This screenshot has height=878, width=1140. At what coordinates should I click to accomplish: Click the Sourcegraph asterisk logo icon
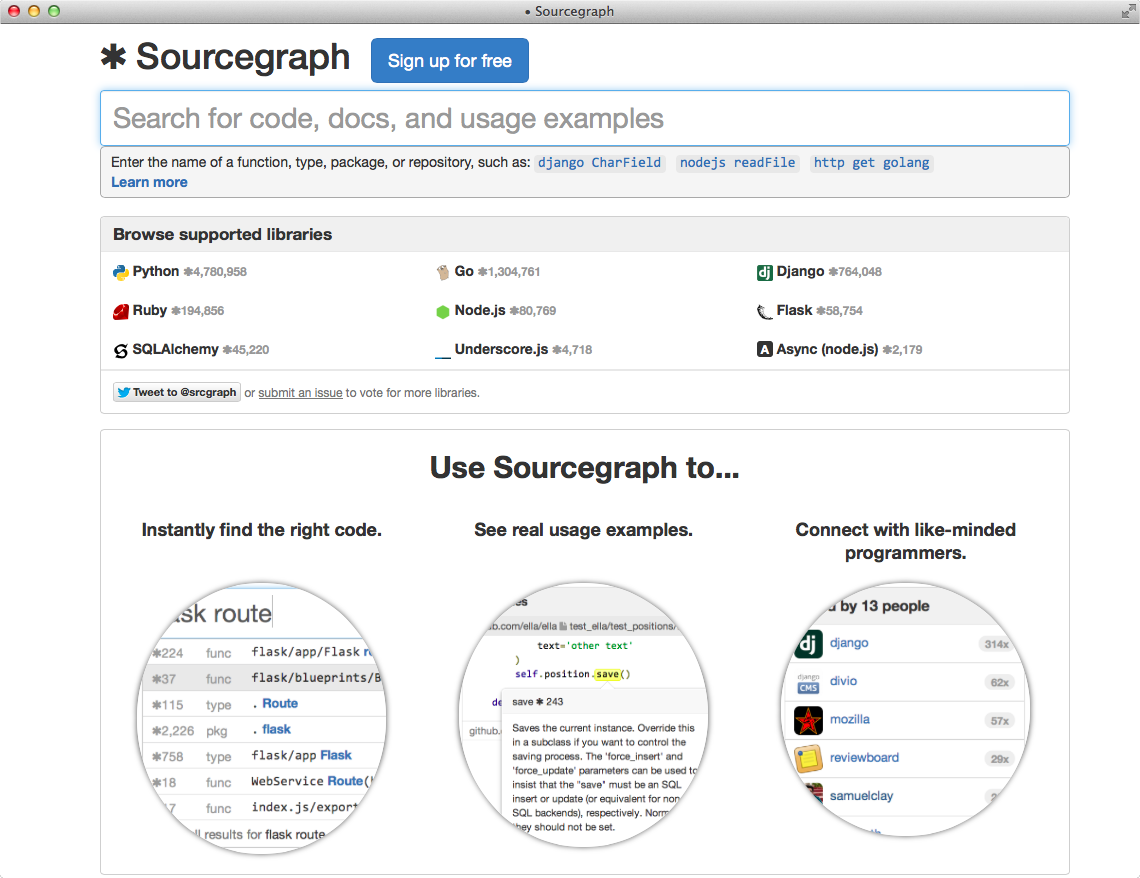113,57
